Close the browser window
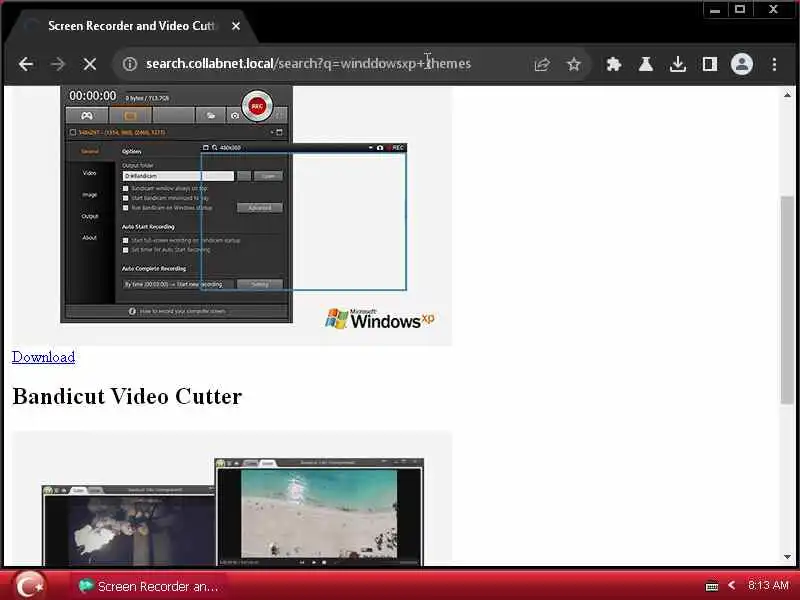Image resolution: width=800 pixels, height=600 pixels. pyautogui.click(x=773, y=9)
